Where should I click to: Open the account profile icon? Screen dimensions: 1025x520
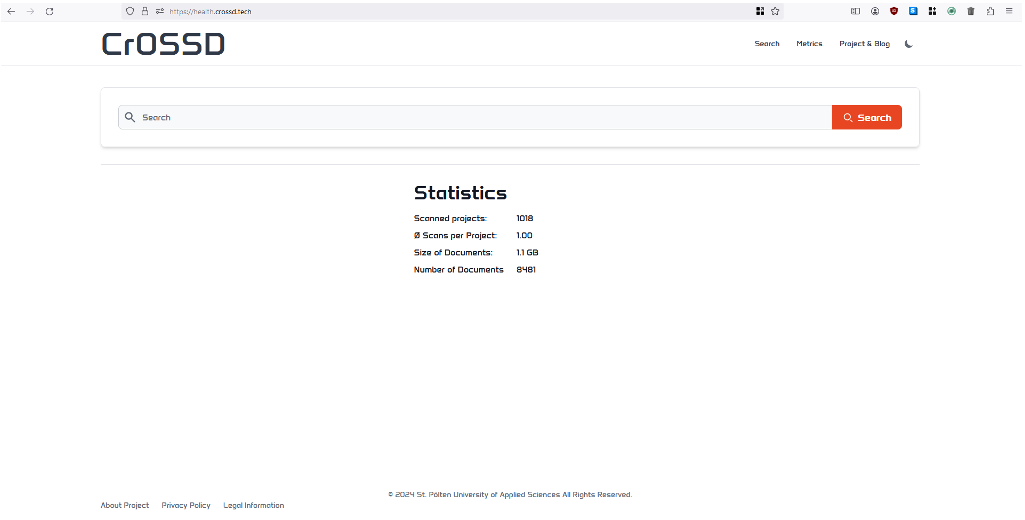click(875, 11)
